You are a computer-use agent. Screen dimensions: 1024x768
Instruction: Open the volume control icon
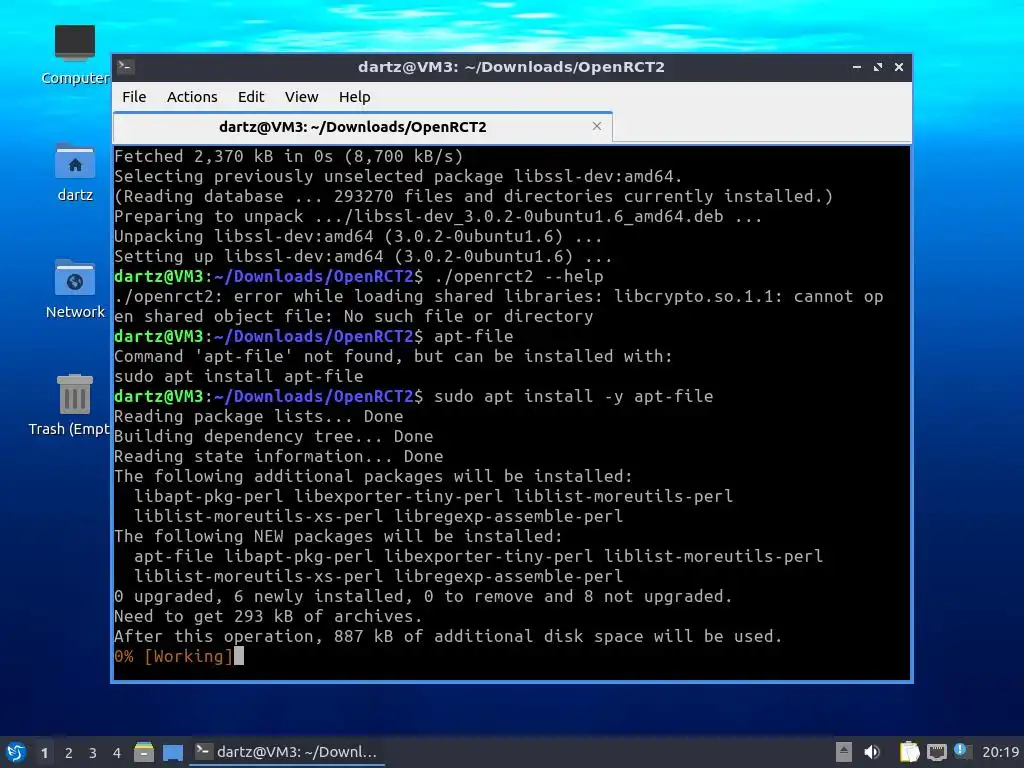872,752
